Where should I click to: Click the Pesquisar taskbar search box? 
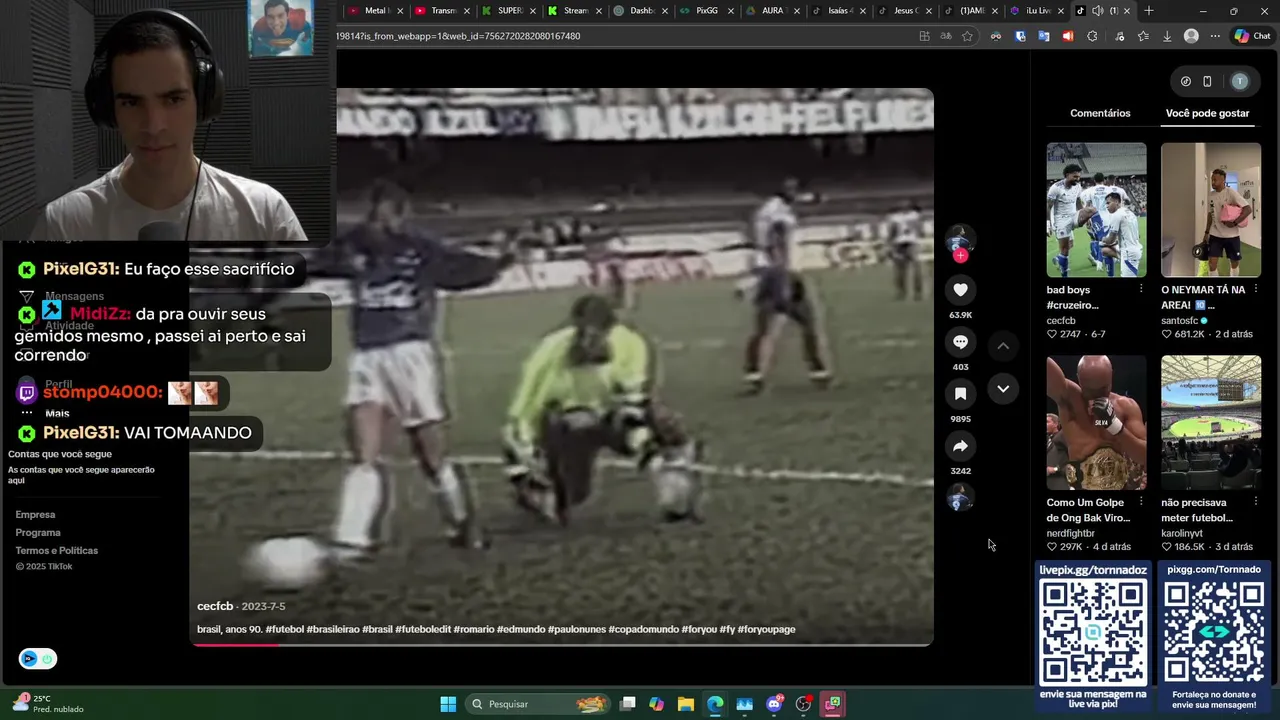pyautogui.click(x=538, y=704)
